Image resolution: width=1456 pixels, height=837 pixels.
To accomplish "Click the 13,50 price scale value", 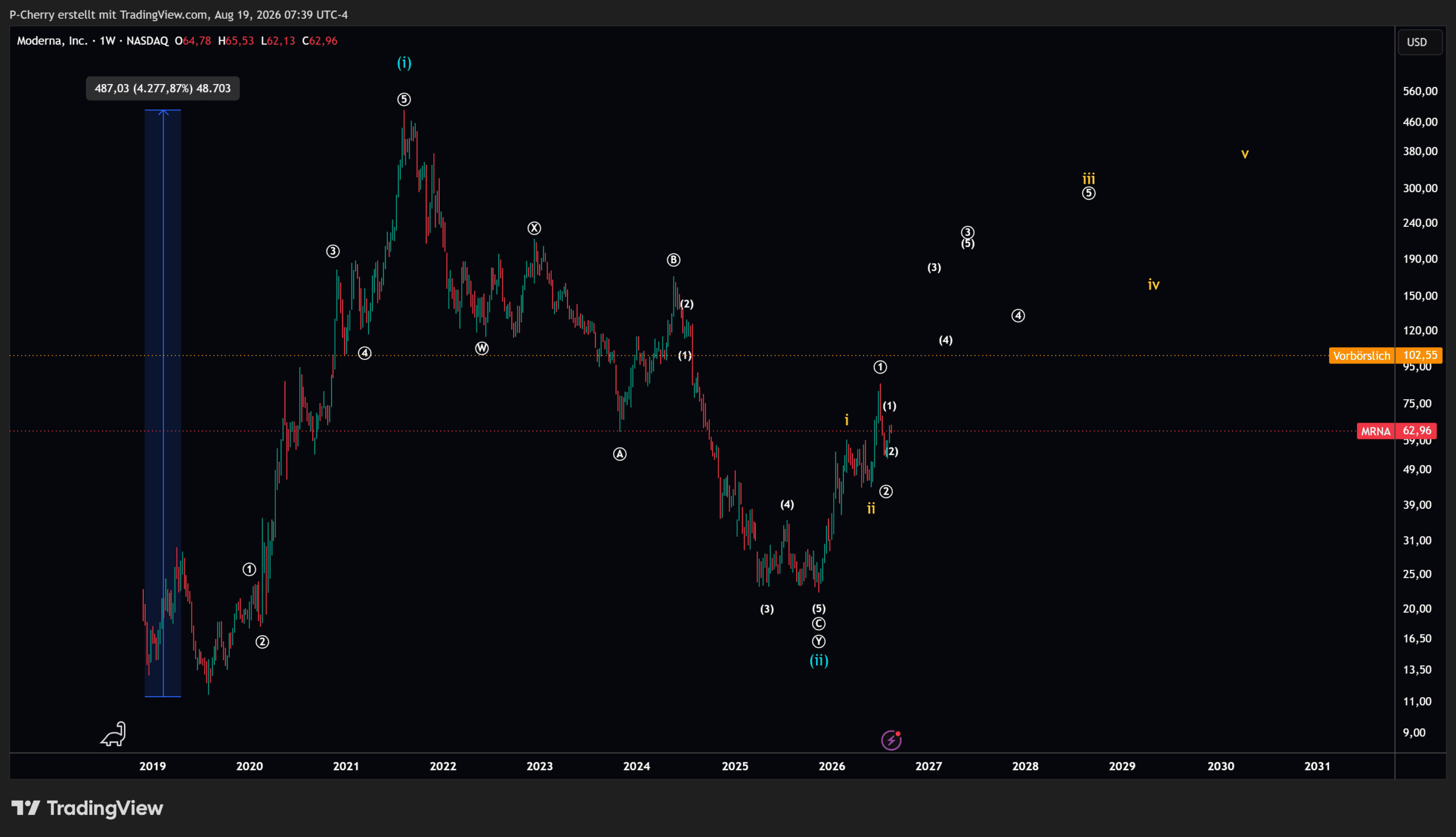I will (x=1417, y=670).
